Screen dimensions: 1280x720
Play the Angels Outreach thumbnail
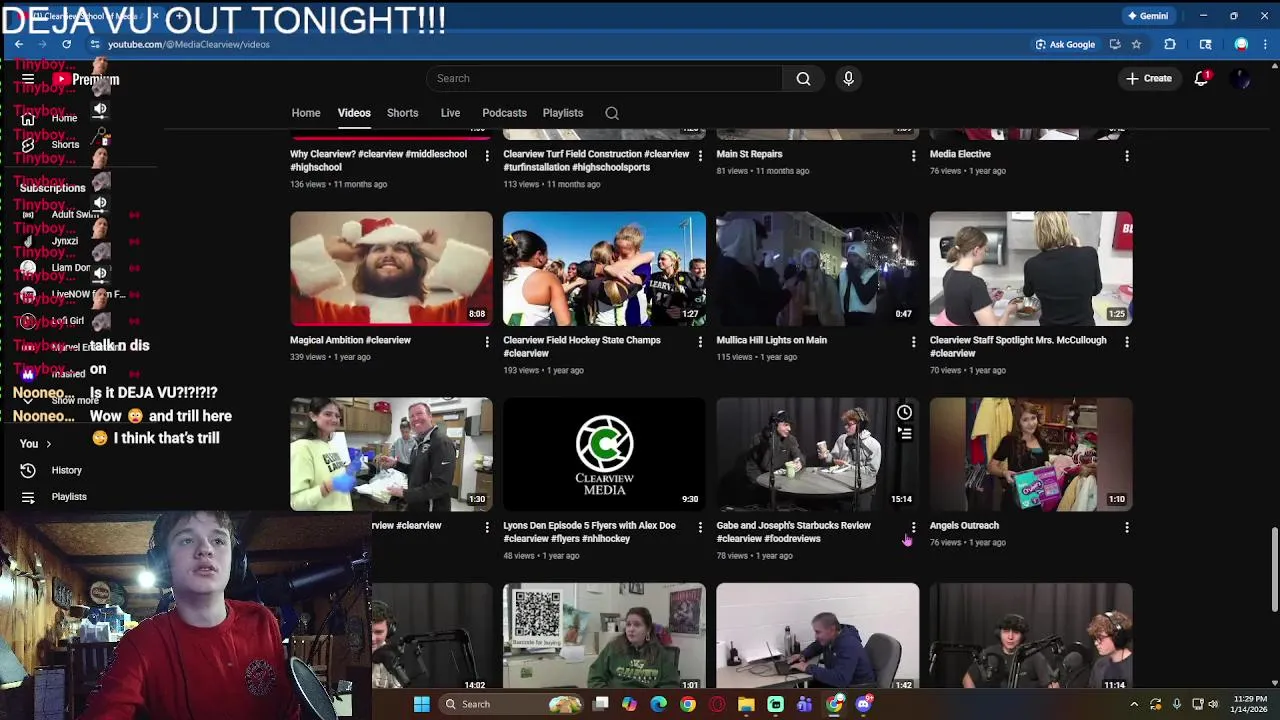(1031, 454)
